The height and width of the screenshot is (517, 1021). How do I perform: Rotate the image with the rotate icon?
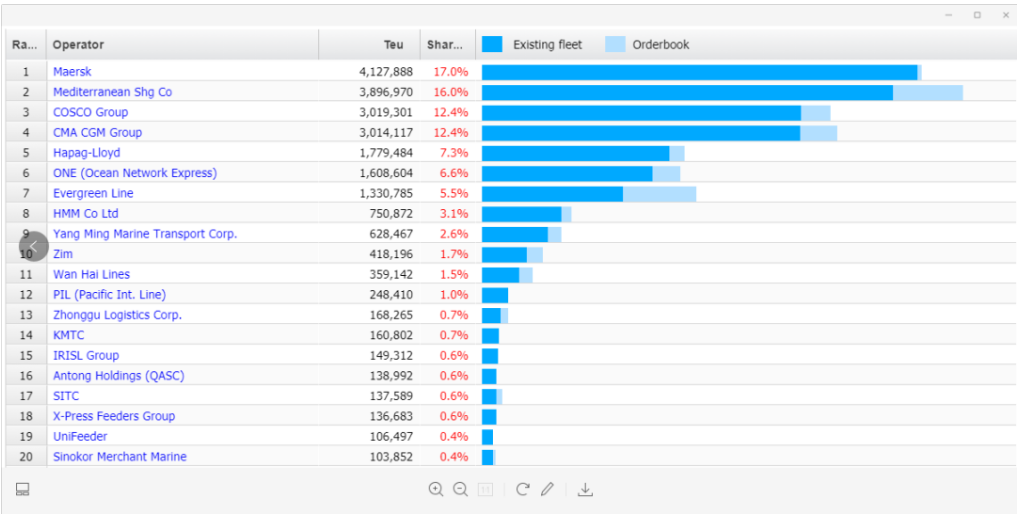pos(522,489)
